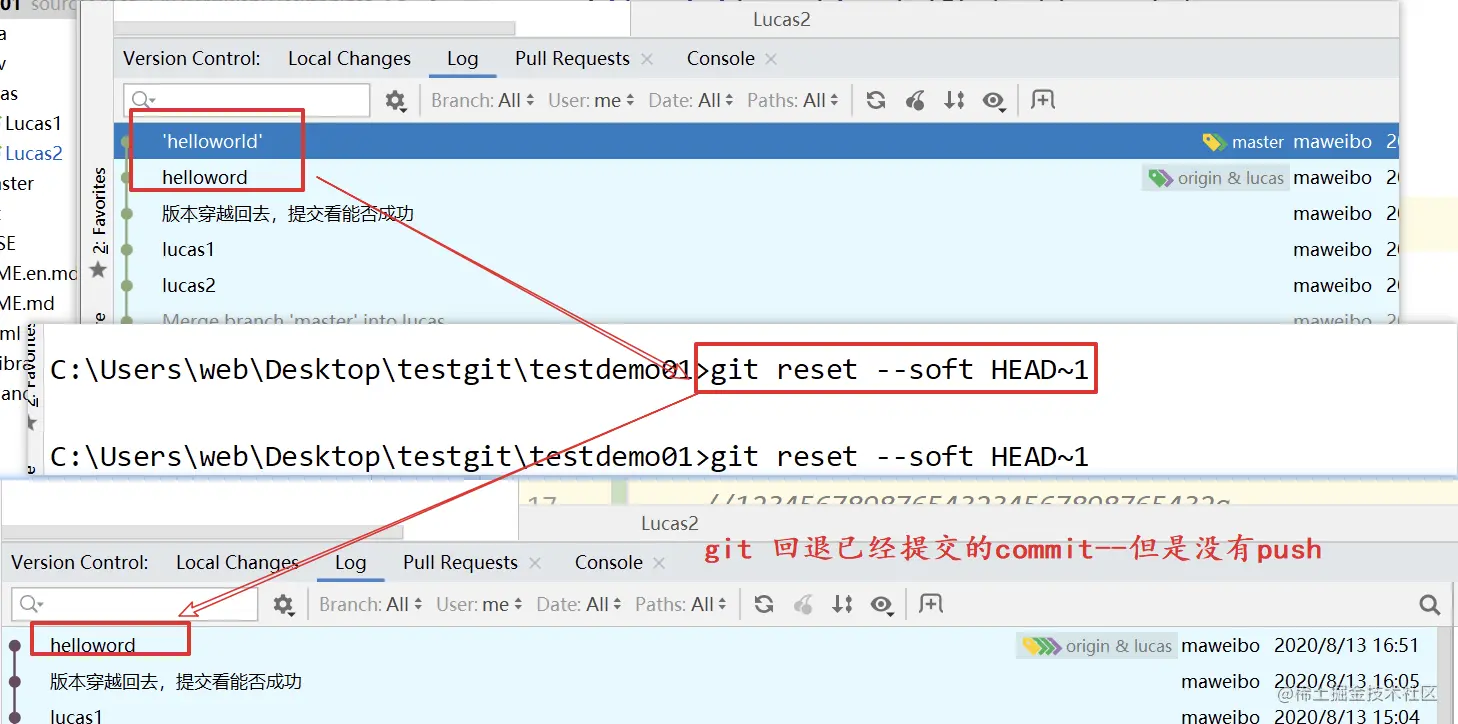The width and height of the screenshot is (1458, 724).
Task: Click the Favorites star icon on left strip
Action: [x=98, y=270]
